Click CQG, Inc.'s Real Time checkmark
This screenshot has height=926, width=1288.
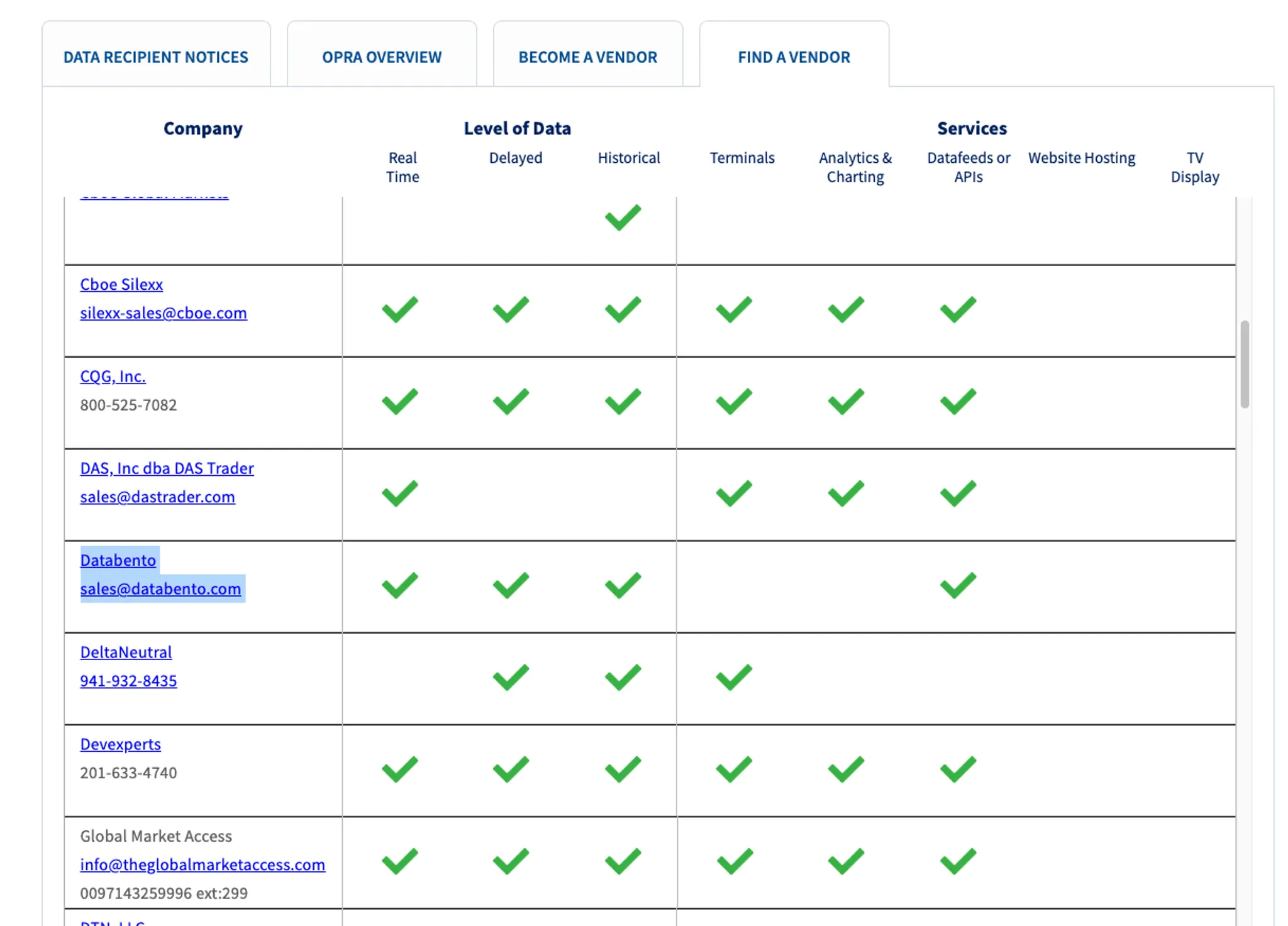tap(400, 402)
